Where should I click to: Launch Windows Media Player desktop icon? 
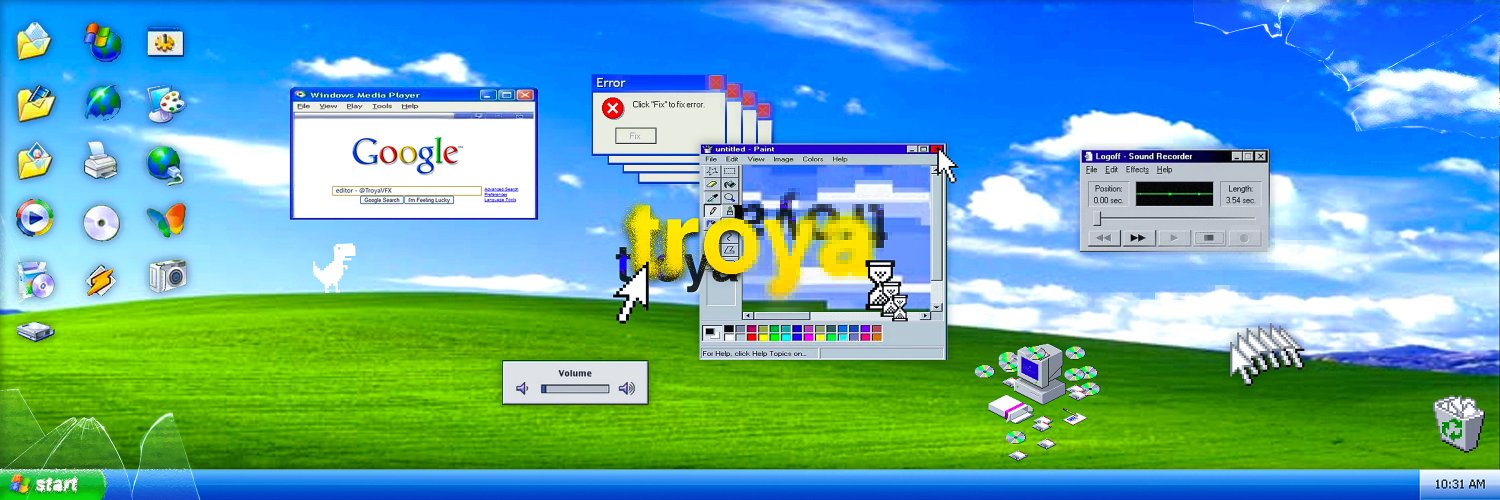[34, 218]
